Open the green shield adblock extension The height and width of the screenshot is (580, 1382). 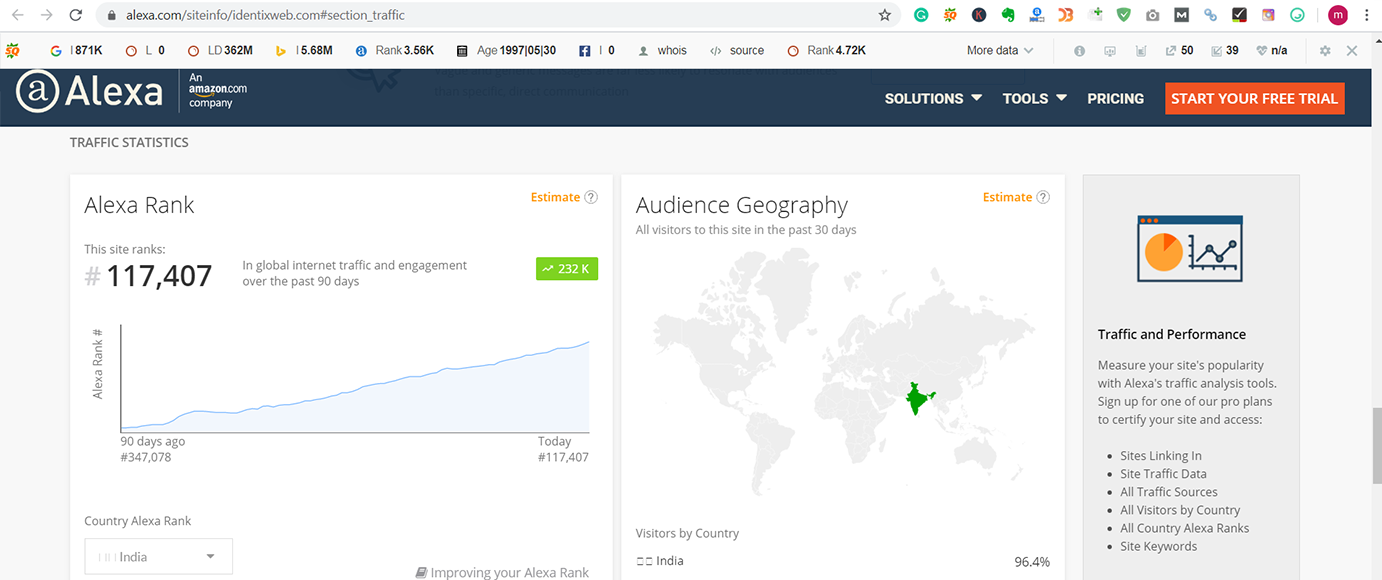[x=1124, y=15]
